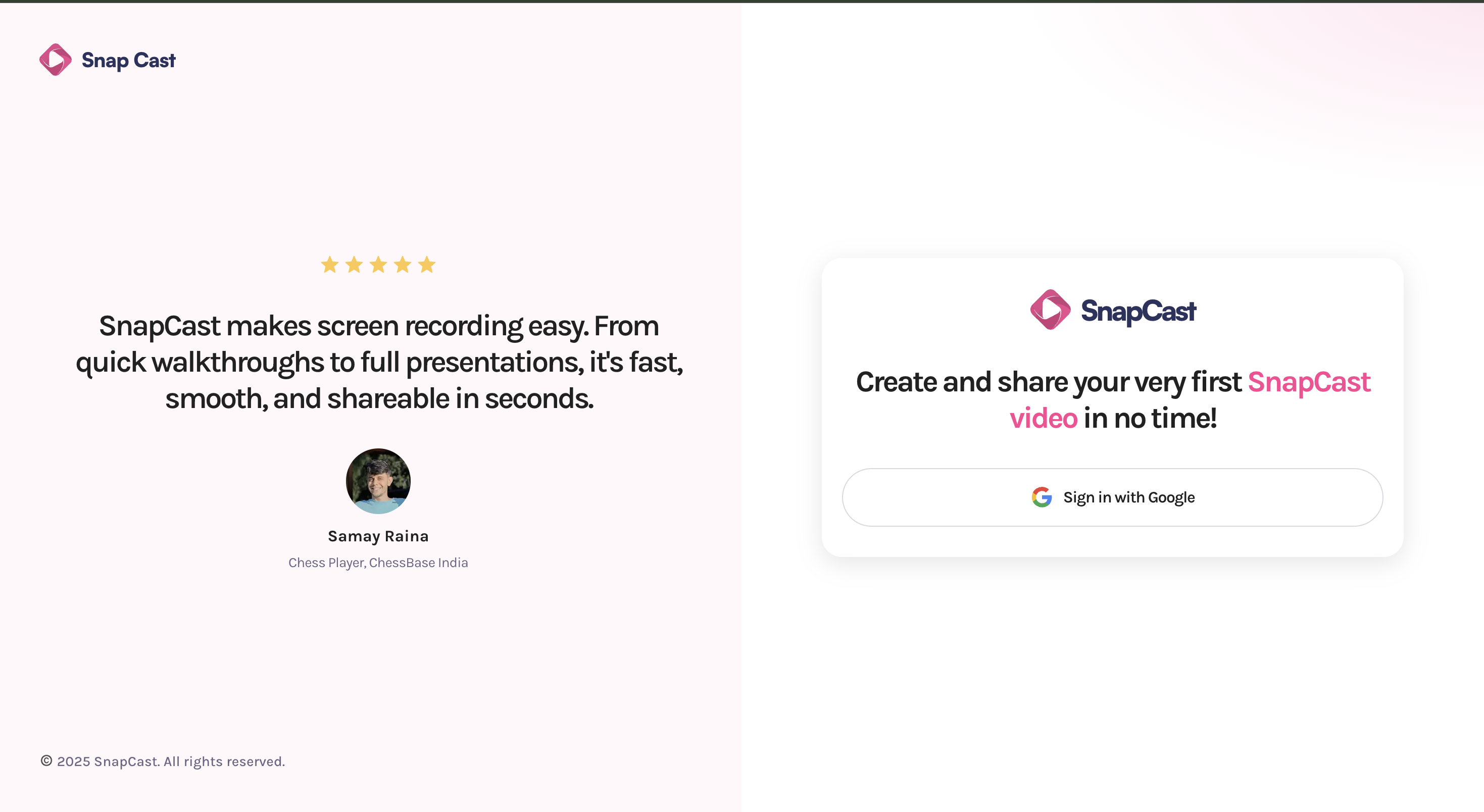Click the Google G icon

pyautogui.click(x=1042, y=497)
